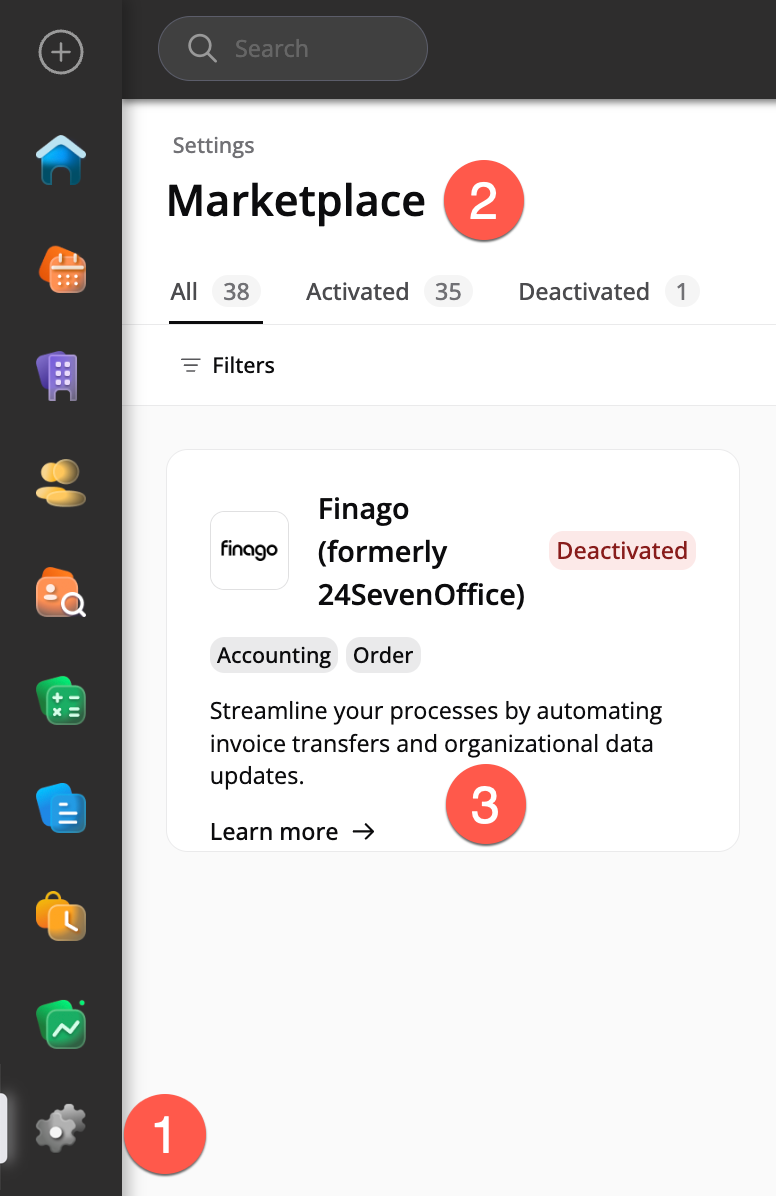Click the Search input field
The image size is (776, 1196).
pos(293,49)
